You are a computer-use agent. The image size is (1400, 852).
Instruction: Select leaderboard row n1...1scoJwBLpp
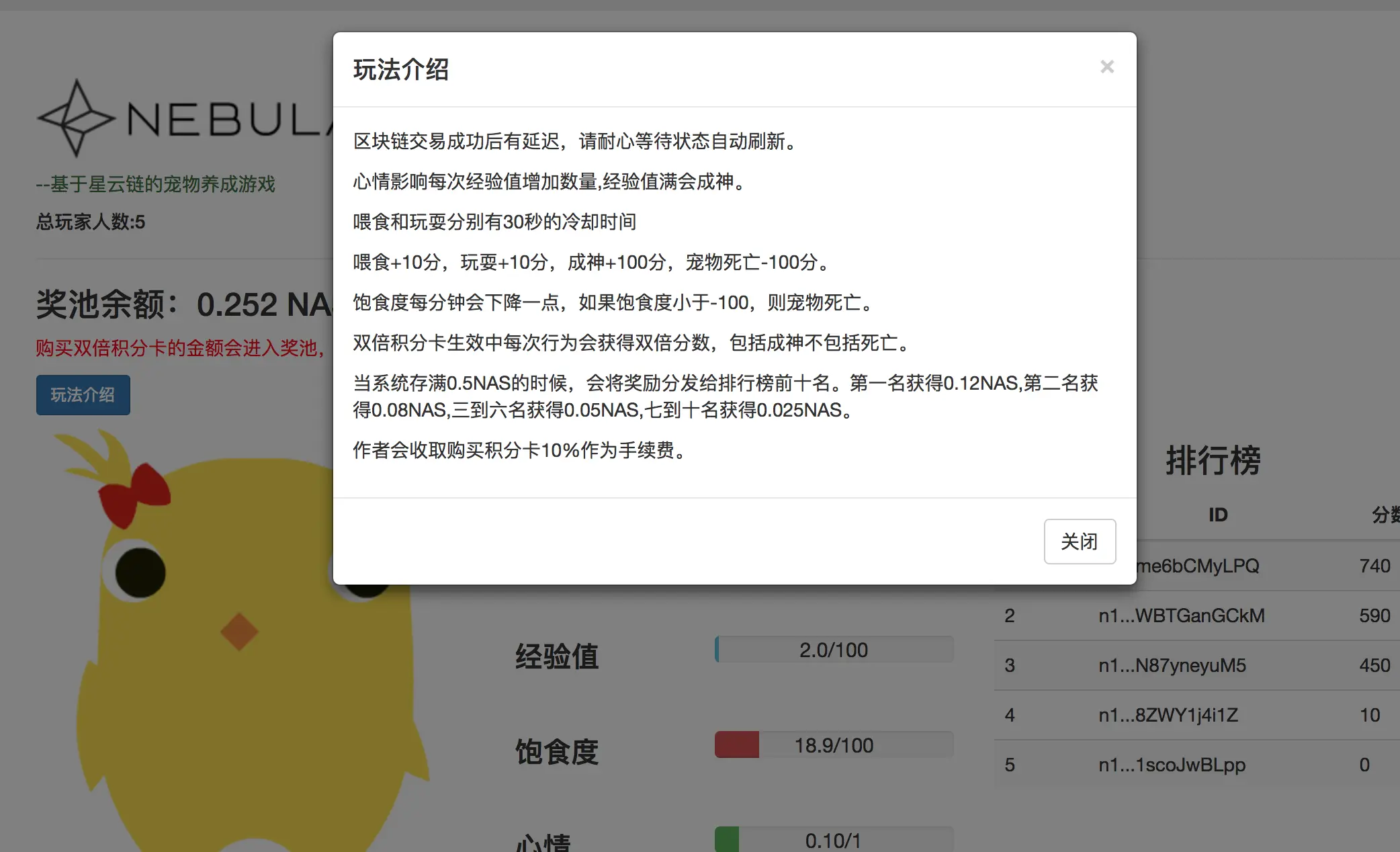pyautogui.click(x=1172, y=765)
